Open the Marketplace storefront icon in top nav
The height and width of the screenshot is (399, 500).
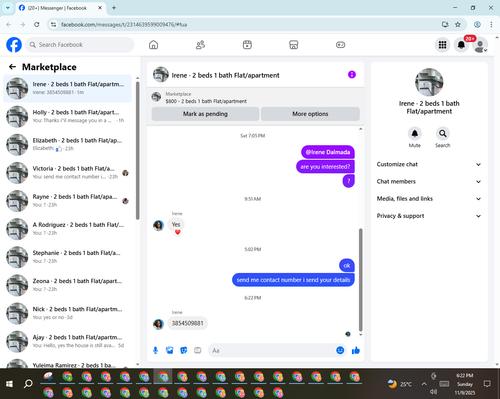point(294,45)
